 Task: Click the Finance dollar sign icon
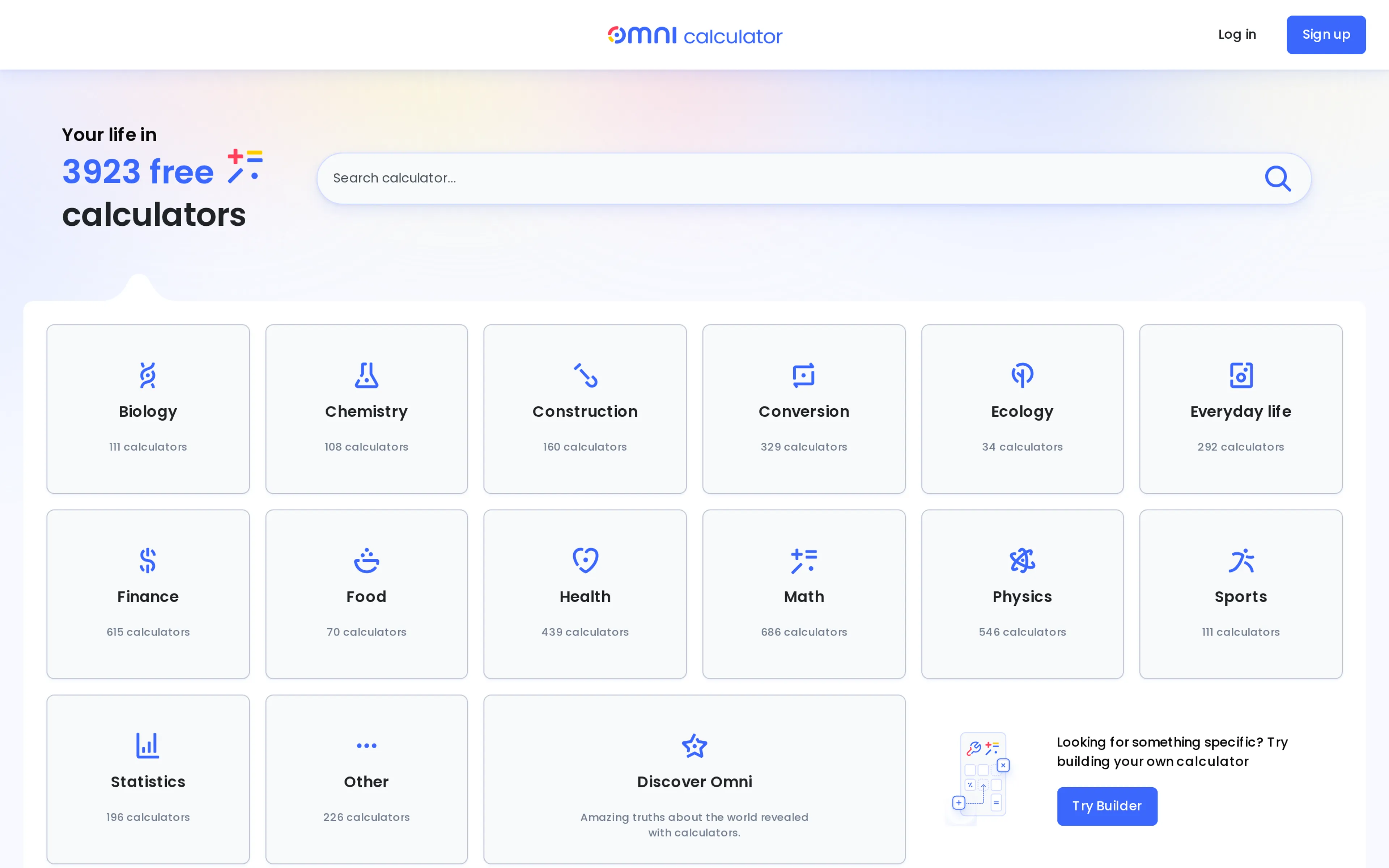[x=148, y=560]
